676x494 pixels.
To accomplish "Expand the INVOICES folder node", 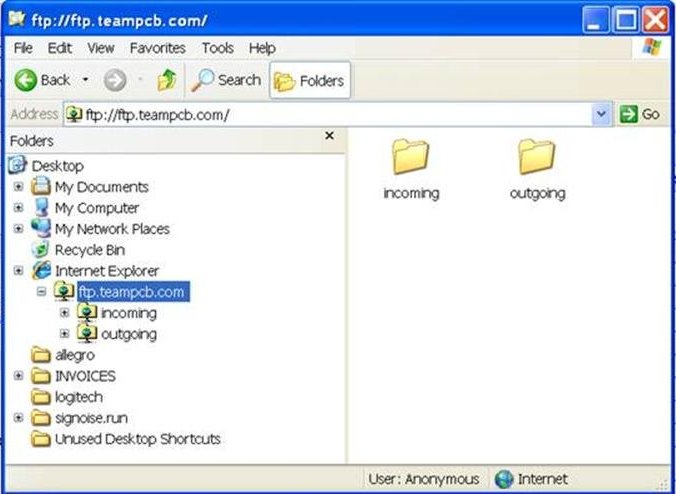I will [18, 376].
